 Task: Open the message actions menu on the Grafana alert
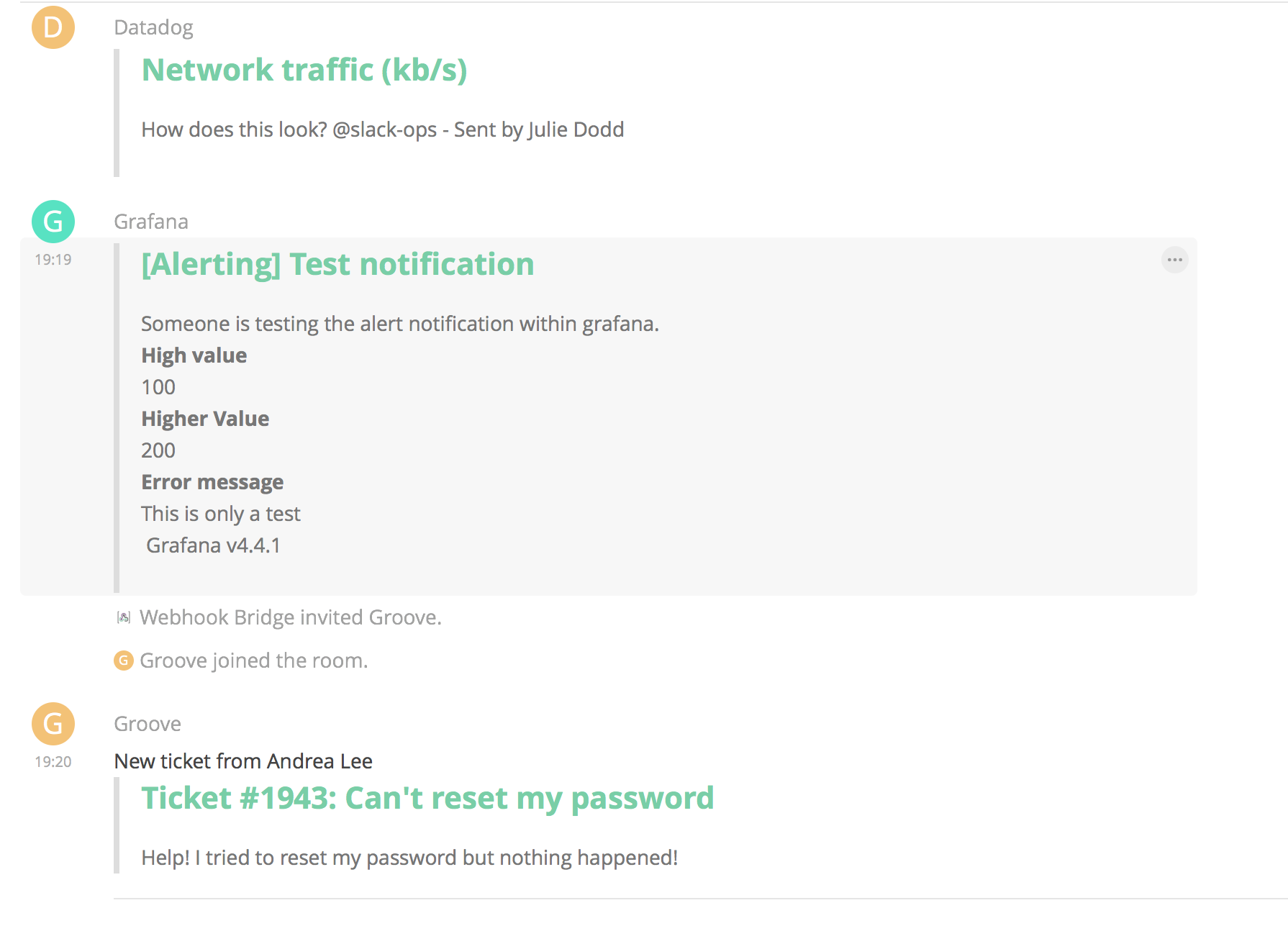click(1174, 260)
